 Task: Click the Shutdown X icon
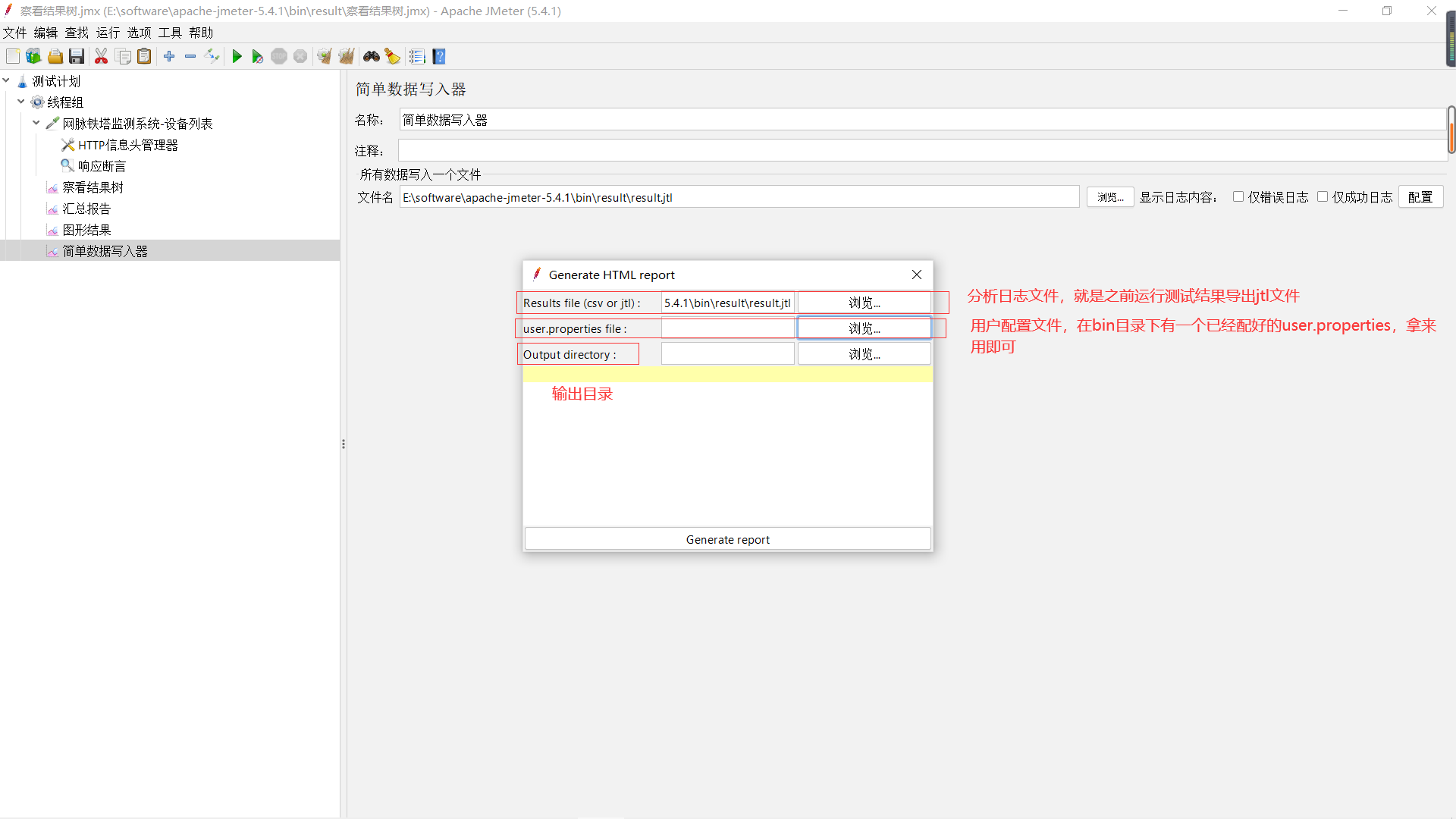pyautogui.click(x=300, y=57)
